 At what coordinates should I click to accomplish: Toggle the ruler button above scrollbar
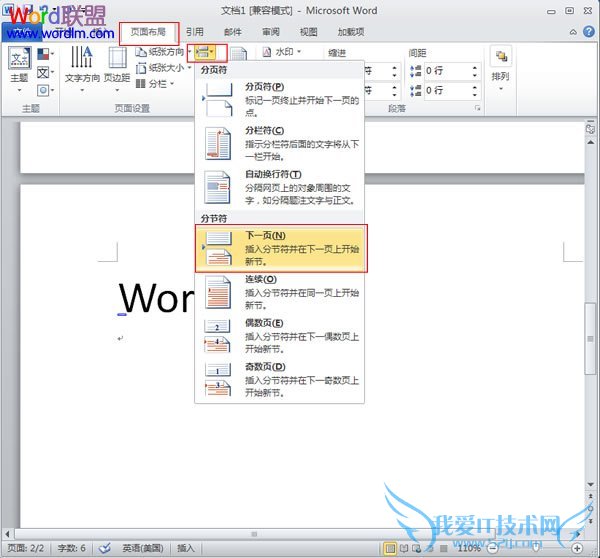pyautogui.click(x=590, y=129)
